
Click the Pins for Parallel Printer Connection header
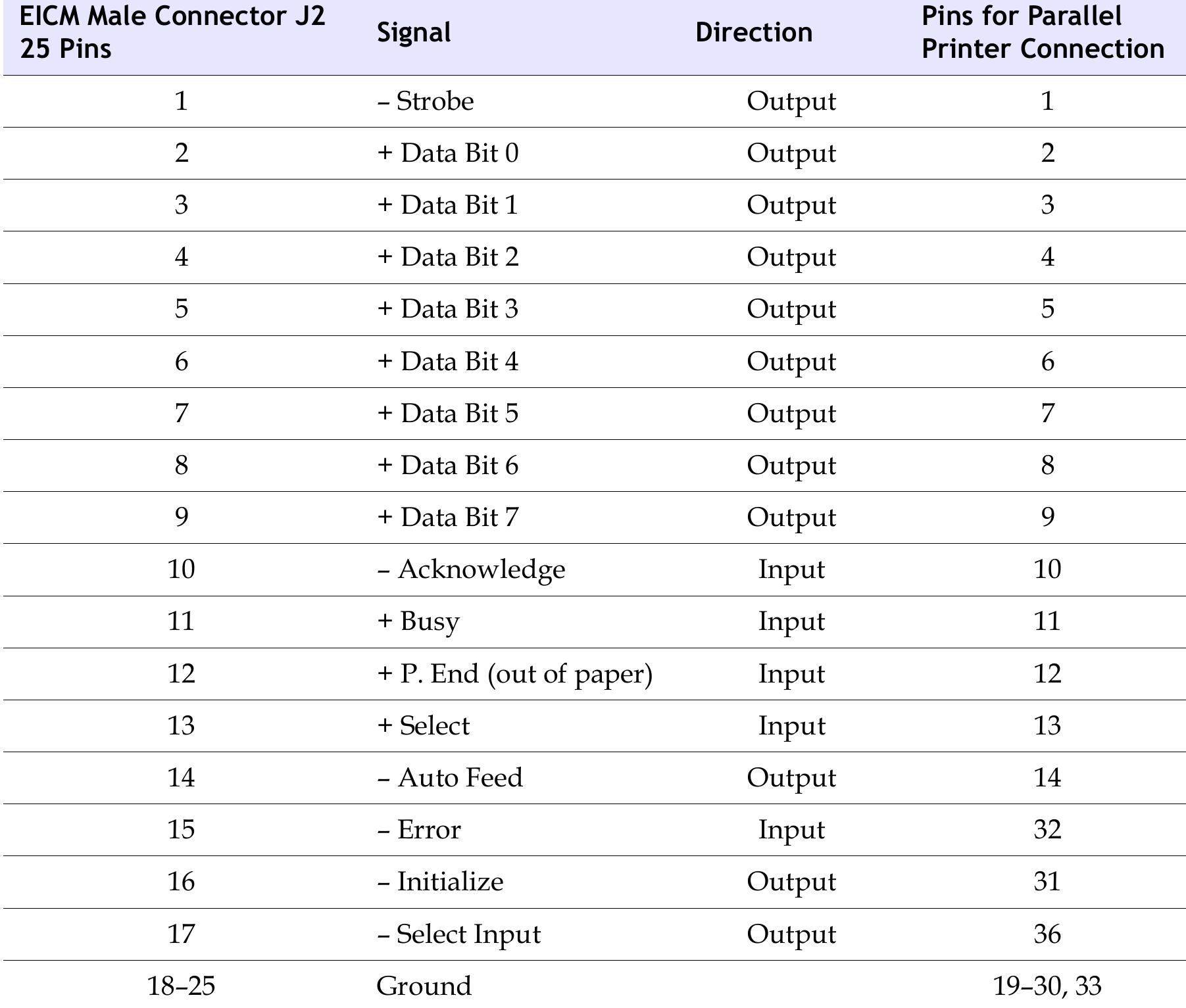pyautogui.click(x=1043, y=33)
